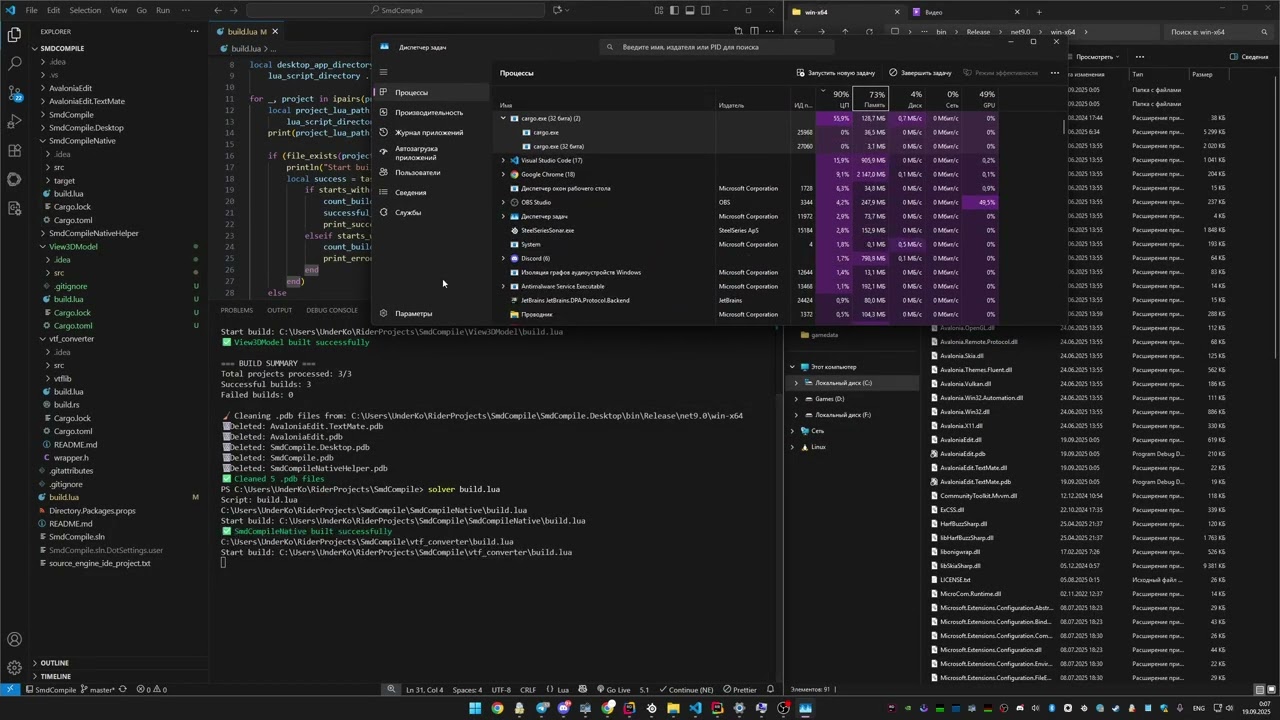Expand the TIMELINE section in Explorer

(x=35, y=677)
